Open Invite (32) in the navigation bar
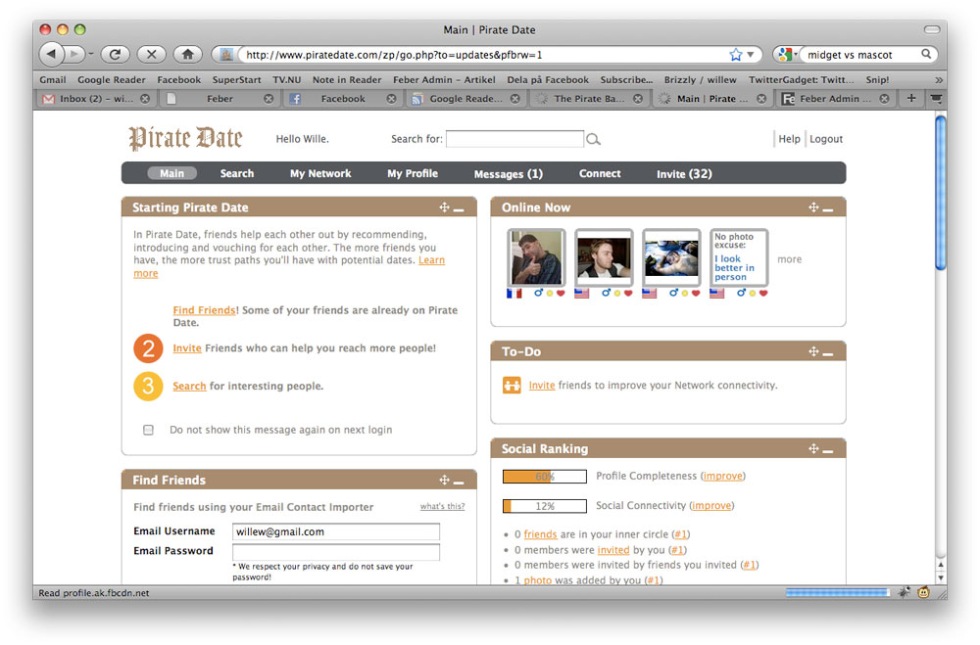The height and width of the screenshot is (645, 980). pos(684,174)
